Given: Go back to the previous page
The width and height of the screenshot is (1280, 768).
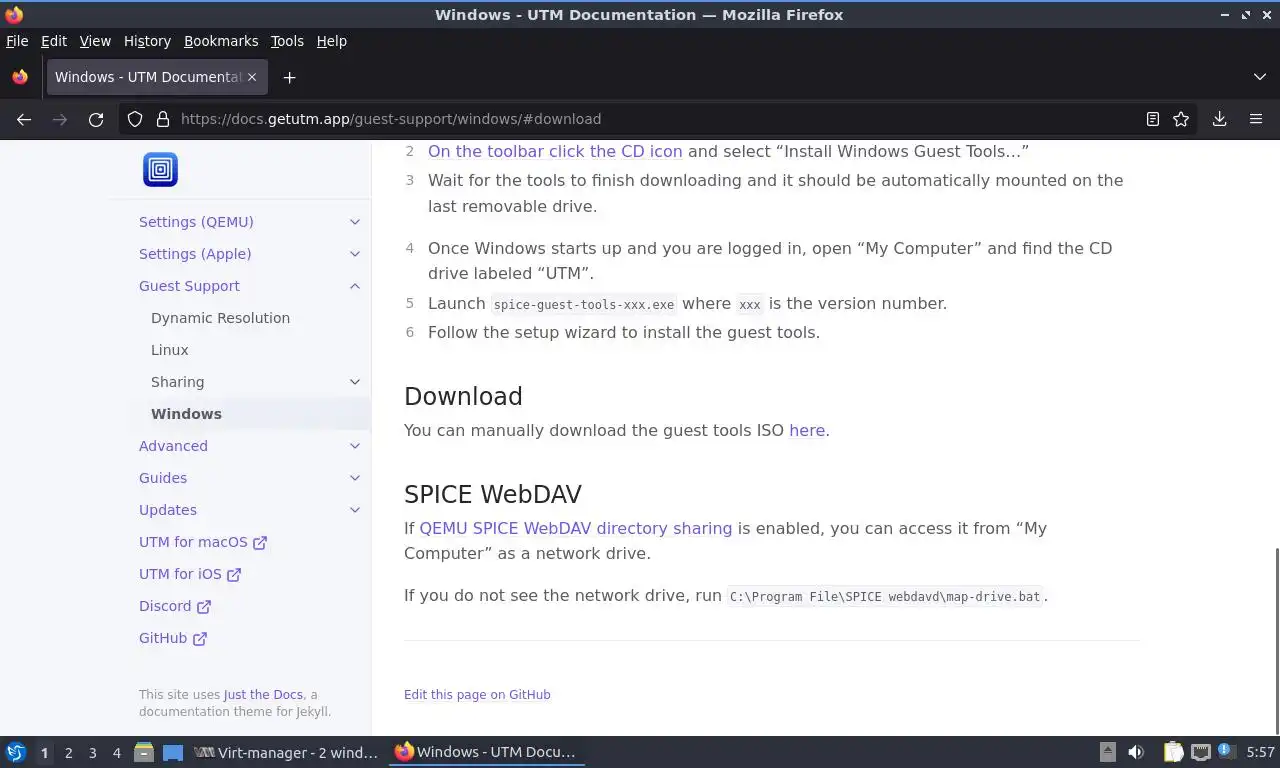Looking at the screenshot, I should [24, 119].
